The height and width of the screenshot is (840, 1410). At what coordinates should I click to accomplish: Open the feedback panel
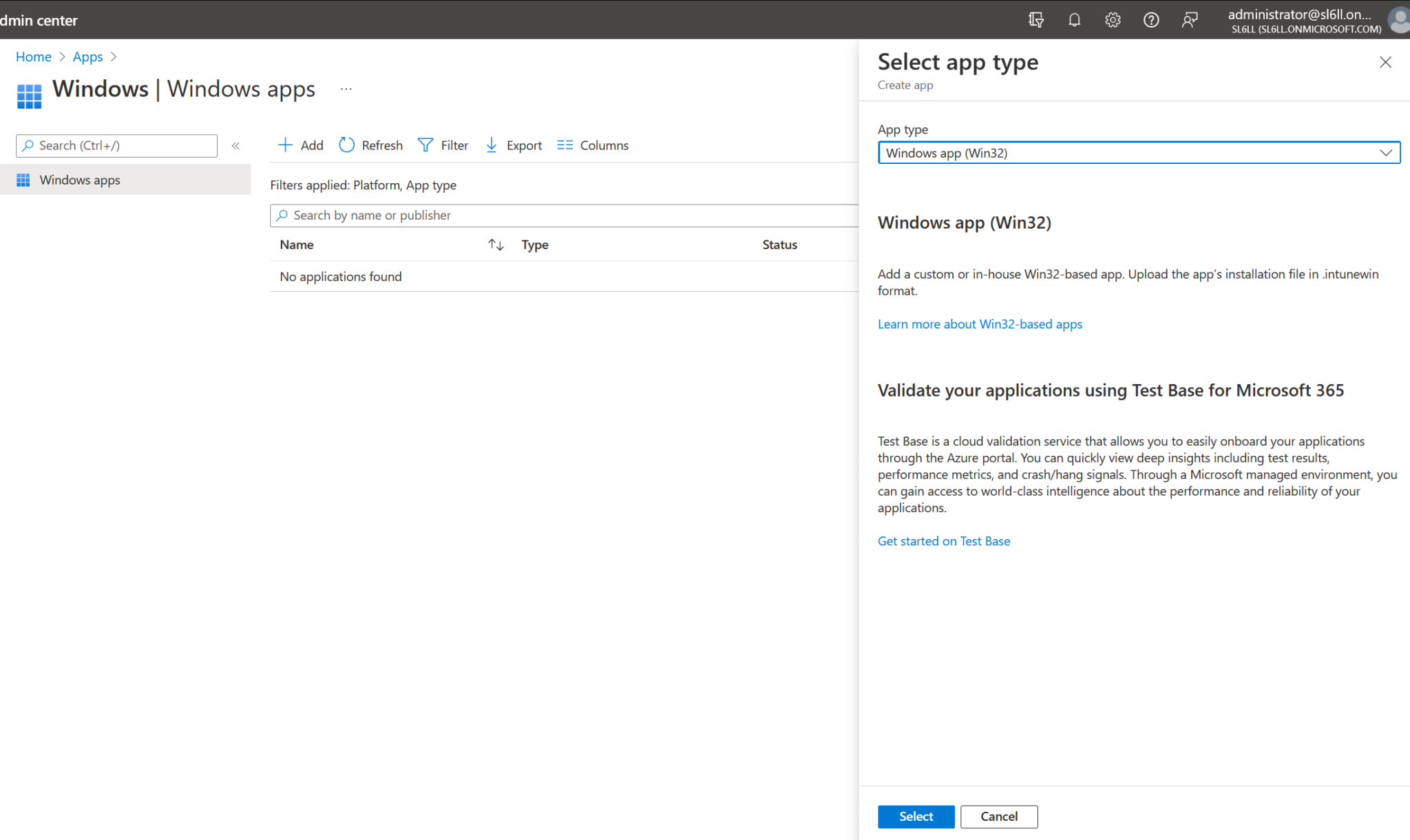pyautogui.click(x=1190, y=19)
